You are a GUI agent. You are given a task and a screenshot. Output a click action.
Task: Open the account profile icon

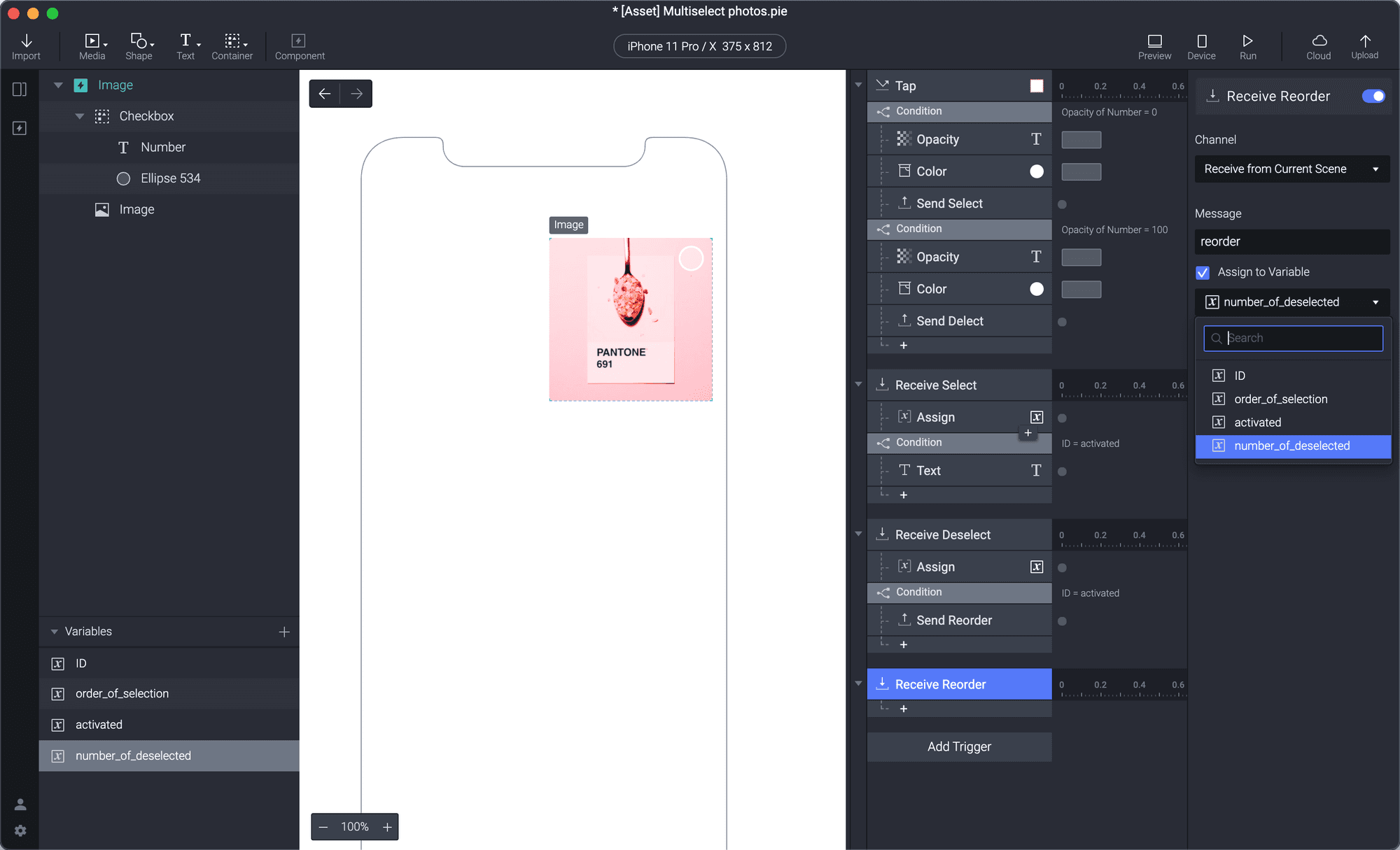point(20,805)
